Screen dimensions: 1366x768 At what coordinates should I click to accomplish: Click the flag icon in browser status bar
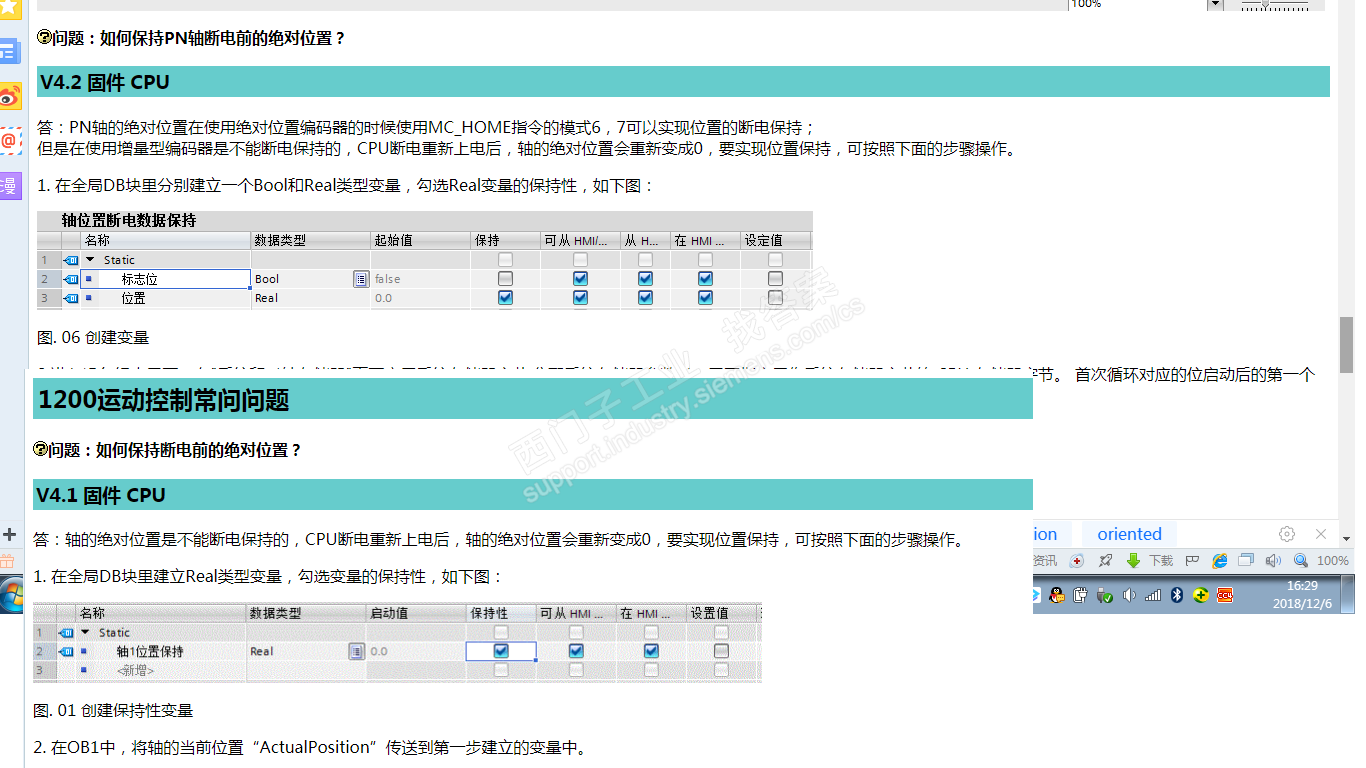coord(1192,561)
